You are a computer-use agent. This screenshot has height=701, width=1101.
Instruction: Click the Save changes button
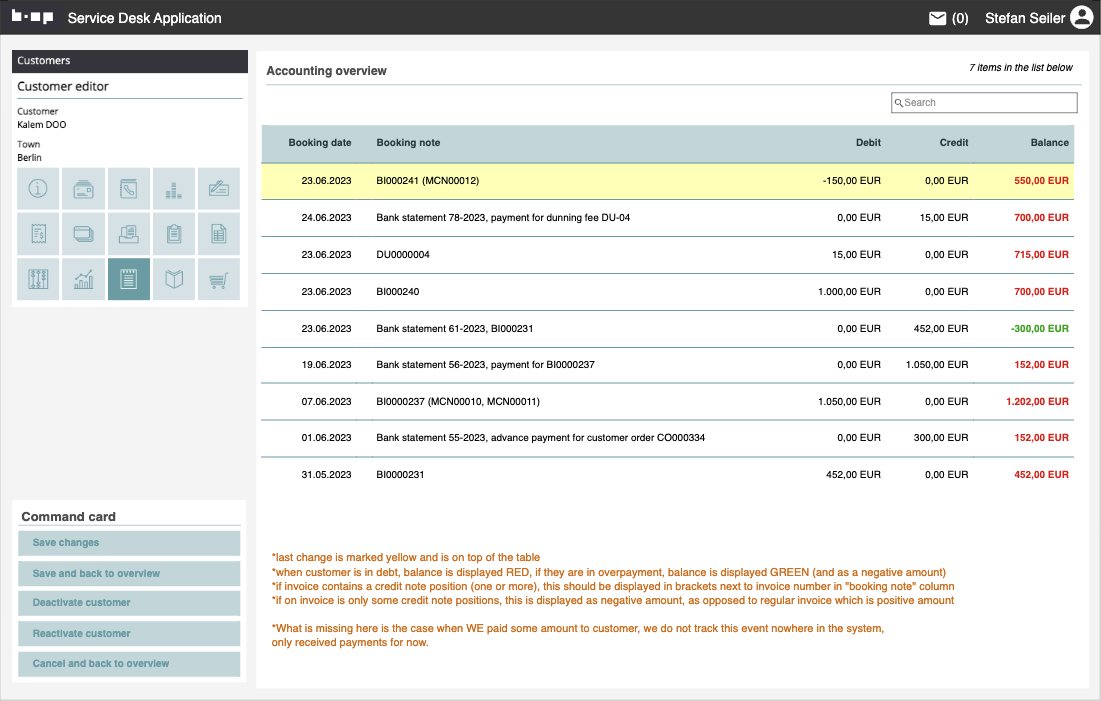[x=129, y=543]
